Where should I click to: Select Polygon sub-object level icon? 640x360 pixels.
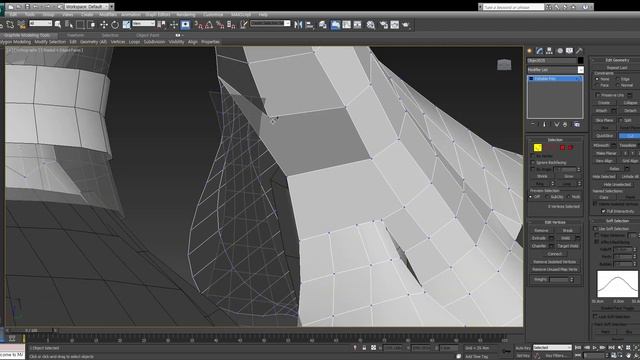point(562,147)
